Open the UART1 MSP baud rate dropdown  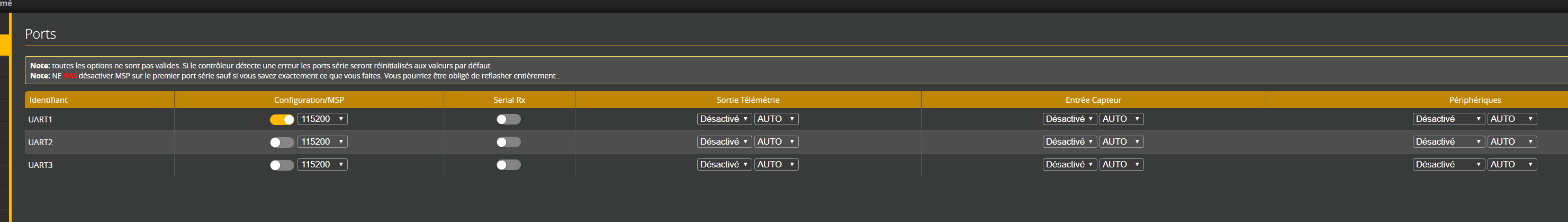[x=322, y=119]
